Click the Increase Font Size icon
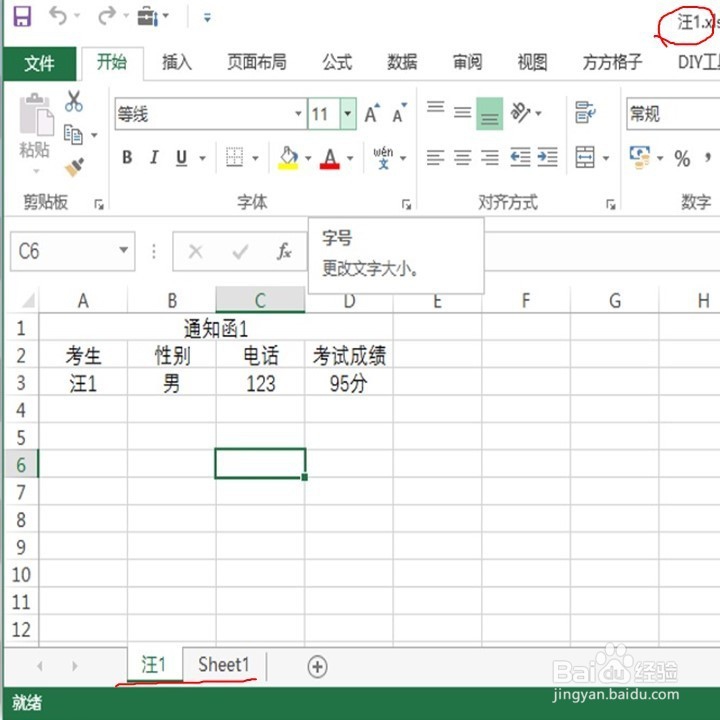The image size is (720, 720). click(372, 113)
